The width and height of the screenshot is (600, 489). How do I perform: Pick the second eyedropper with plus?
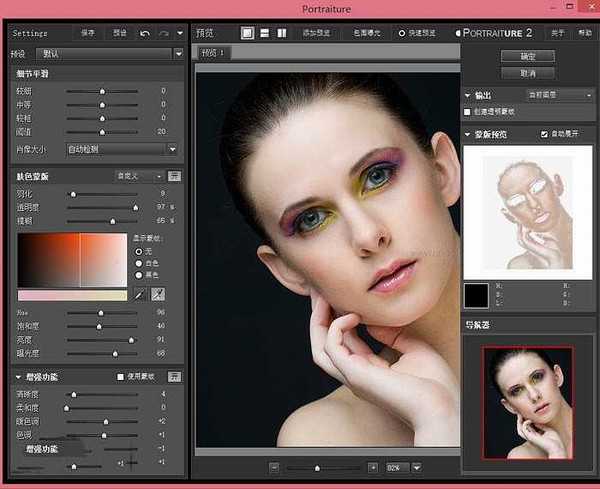point(157,295)
